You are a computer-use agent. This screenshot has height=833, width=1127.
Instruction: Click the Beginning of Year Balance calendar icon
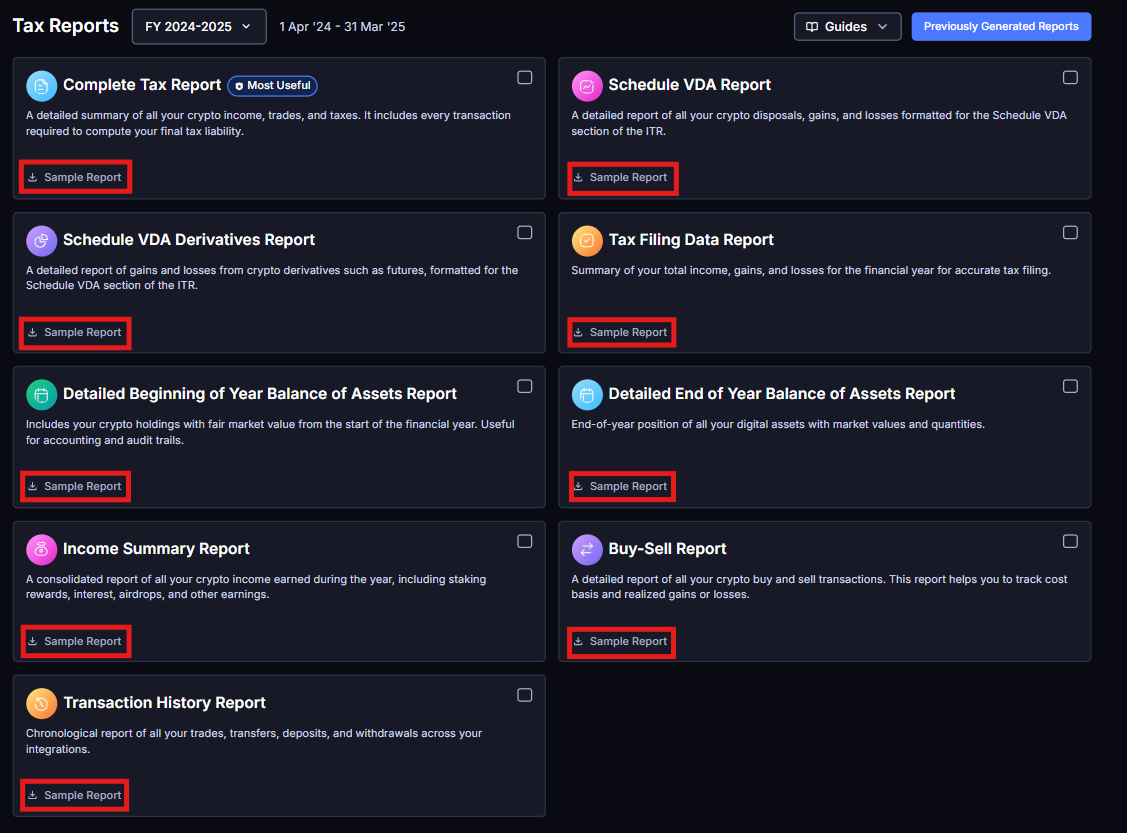[42, 395]
